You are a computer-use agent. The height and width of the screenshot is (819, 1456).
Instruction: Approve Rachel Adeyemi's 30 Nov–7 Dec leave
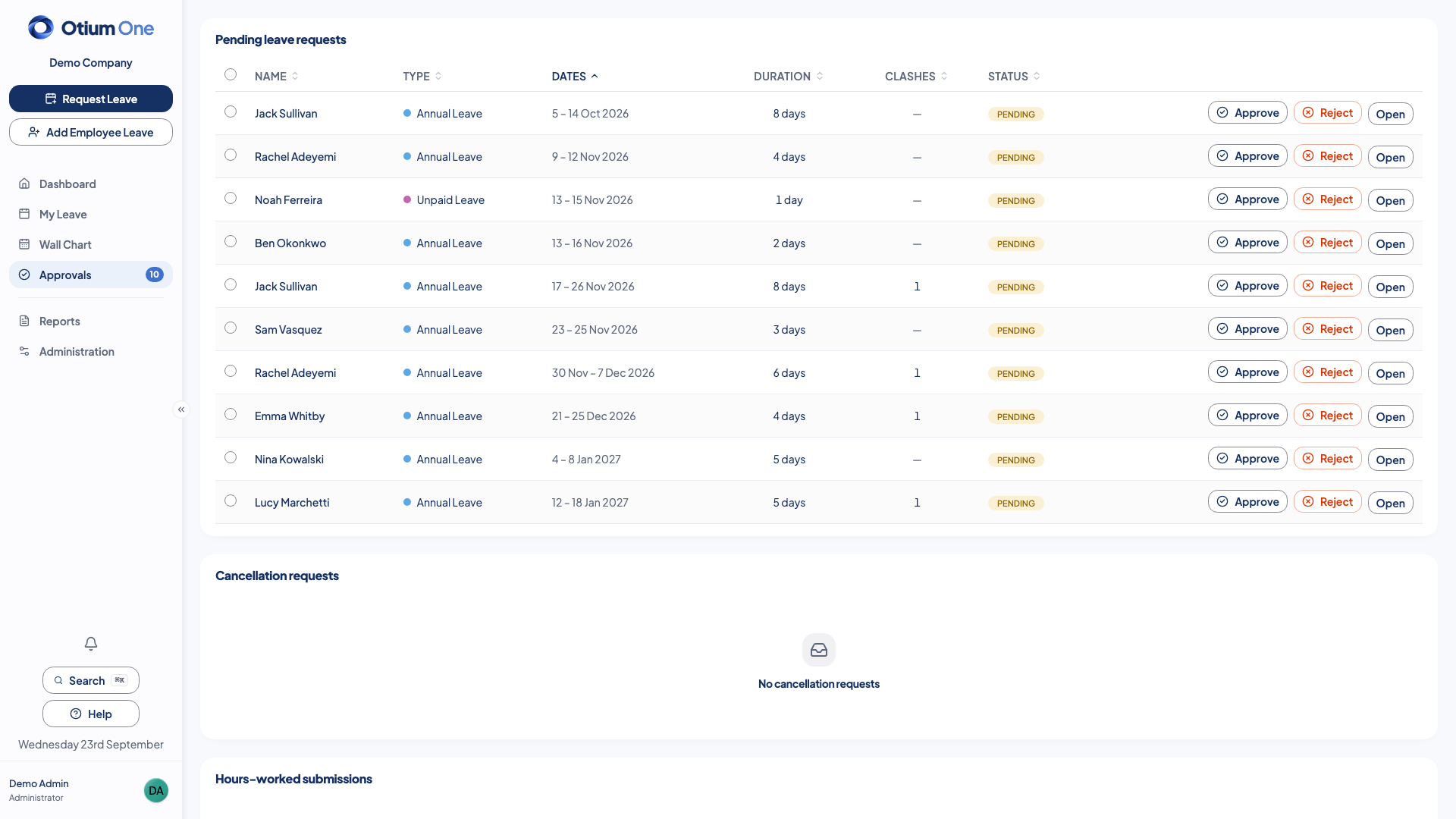1247,372
